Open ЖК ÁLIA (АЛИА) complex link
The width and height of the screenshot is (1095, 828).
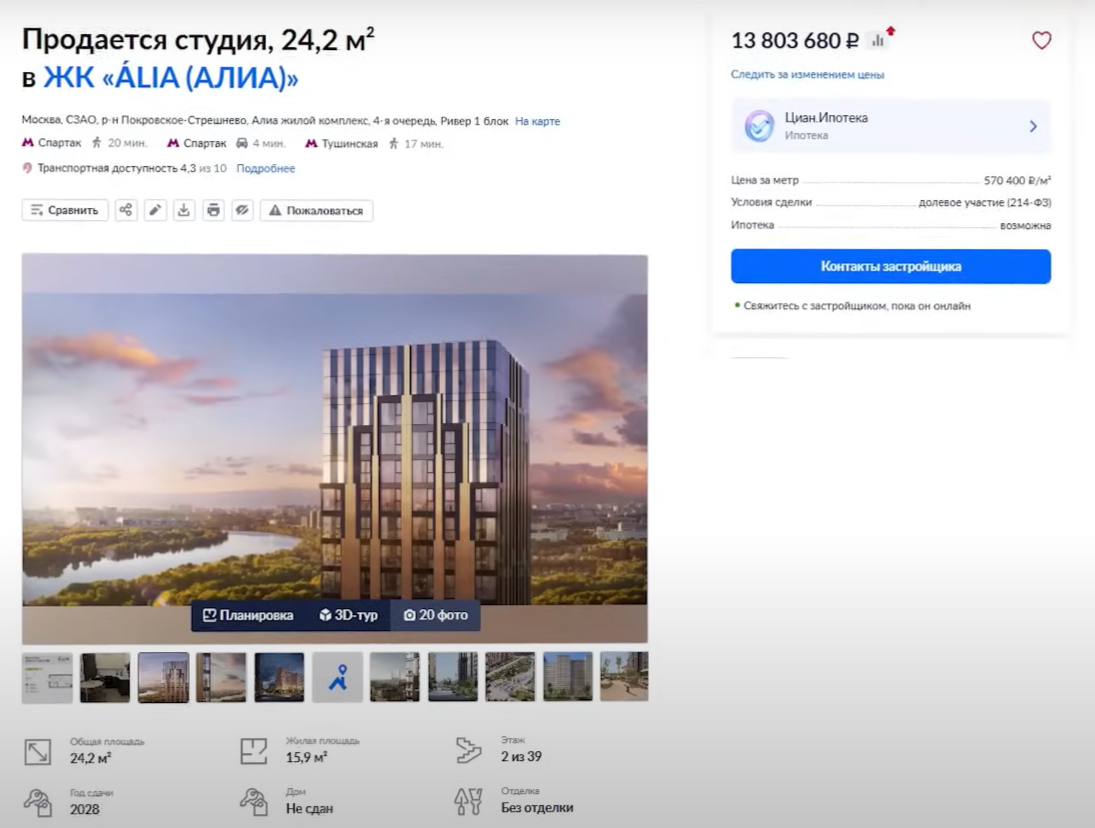170,78
